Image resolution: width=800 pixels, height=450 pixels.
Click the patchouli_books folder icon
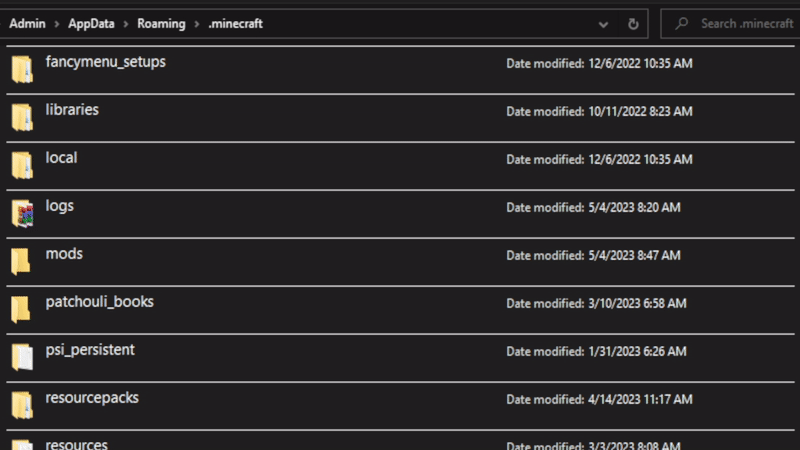(22, 309)
